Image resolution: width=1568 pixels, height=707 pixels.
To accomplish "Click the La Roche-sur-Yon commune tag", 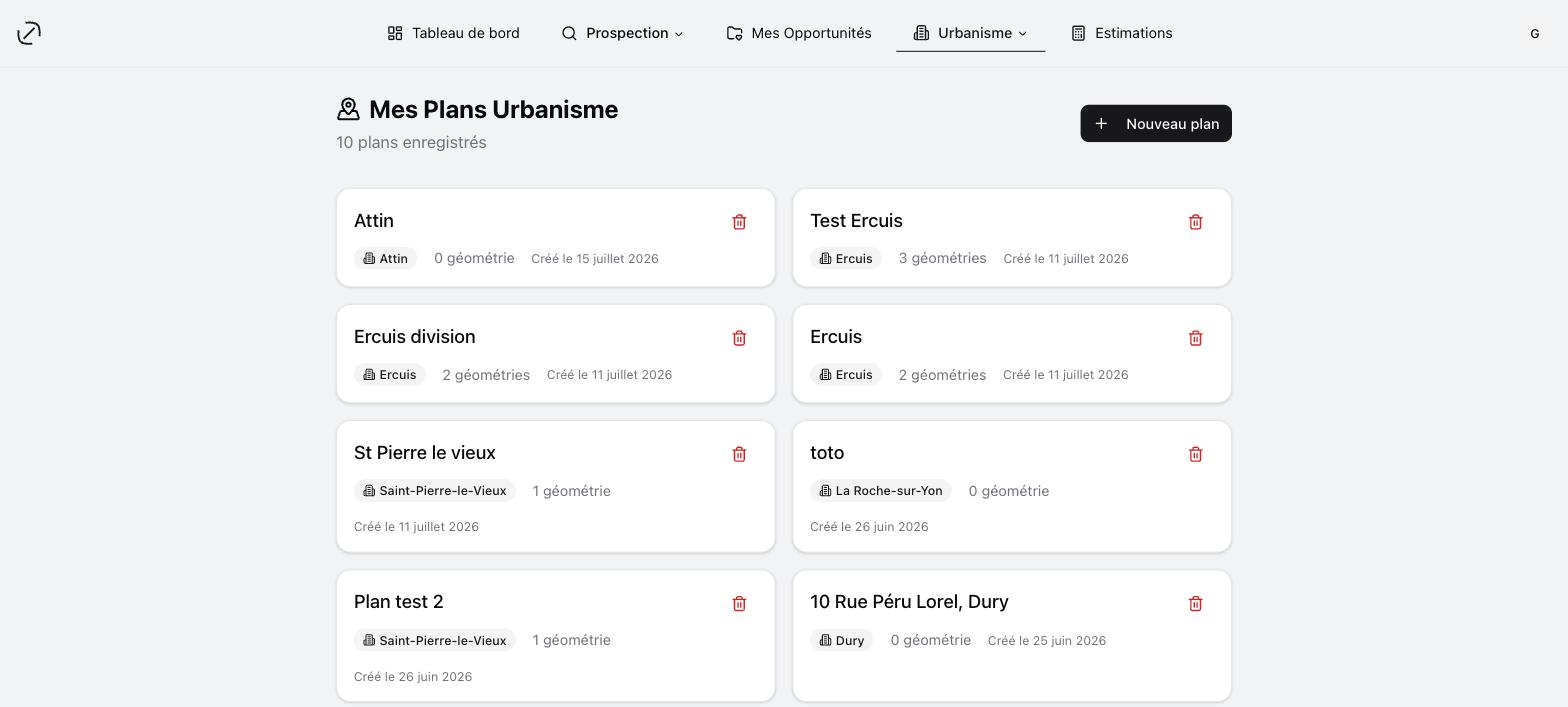I will (881, 491).
